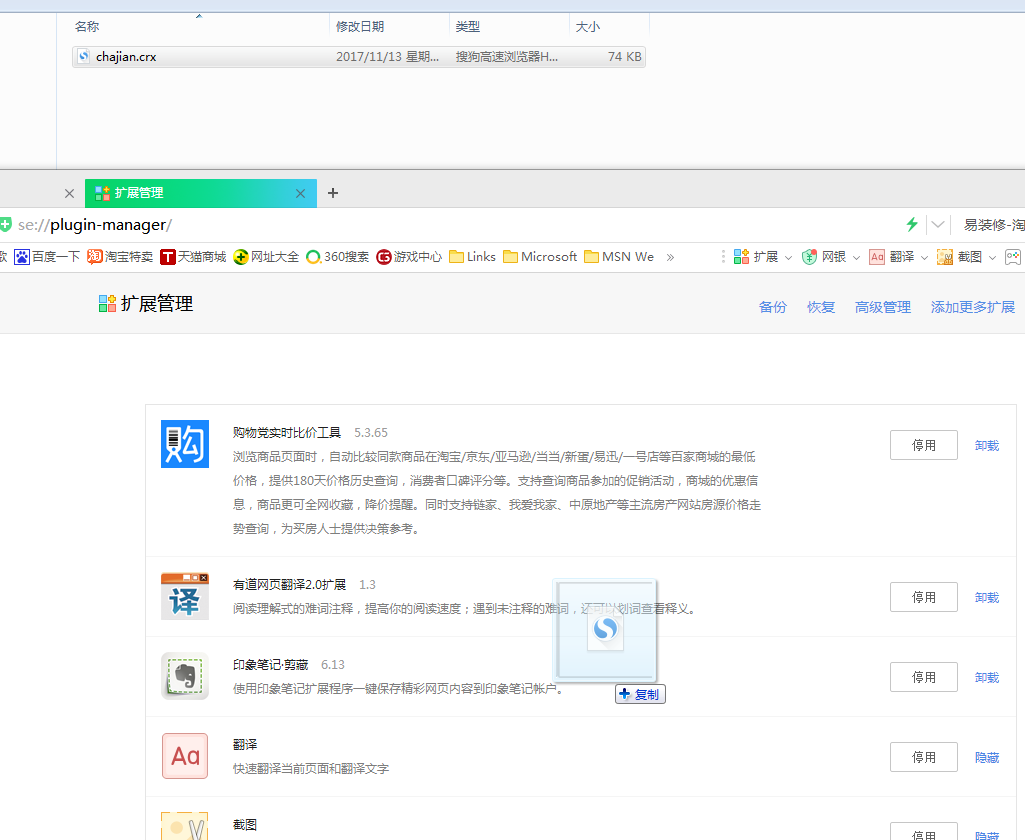Select the chajian.crx file in Explorer
Screen dimensions: 1025x840
coord(358,57)
